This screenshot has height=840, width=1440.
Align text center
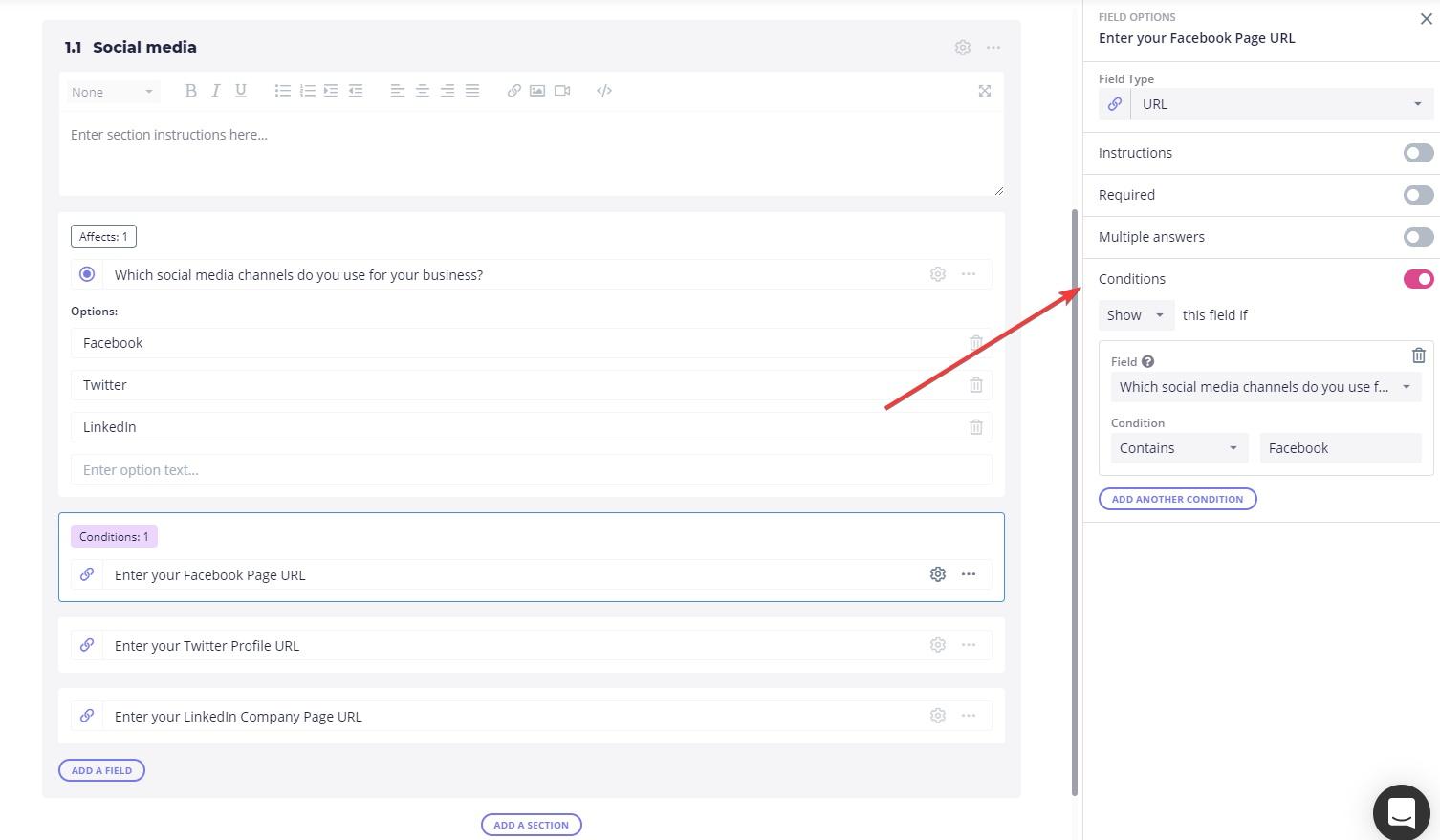[x=422, y=91]
